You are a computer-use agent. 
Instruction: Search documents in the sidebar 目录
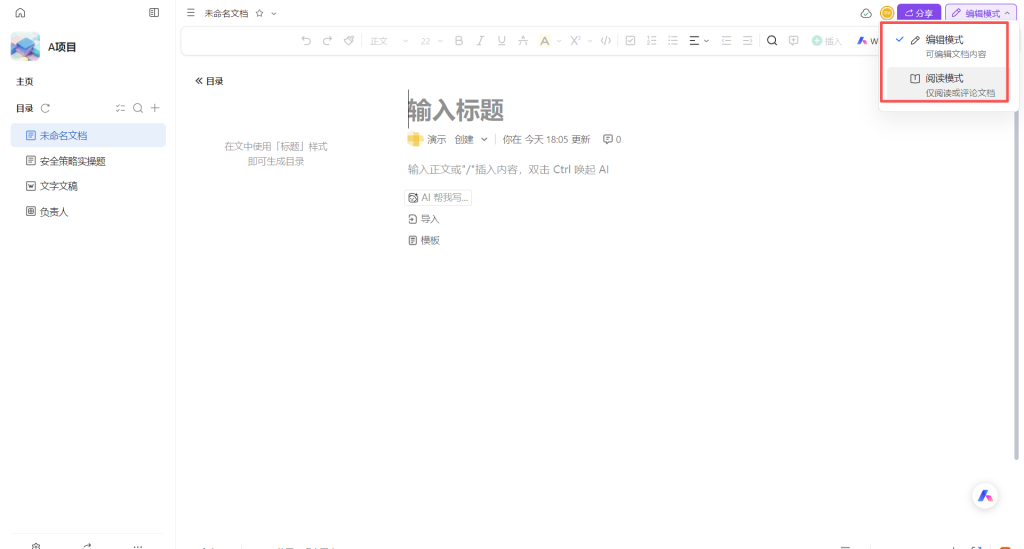coord(138,108)
